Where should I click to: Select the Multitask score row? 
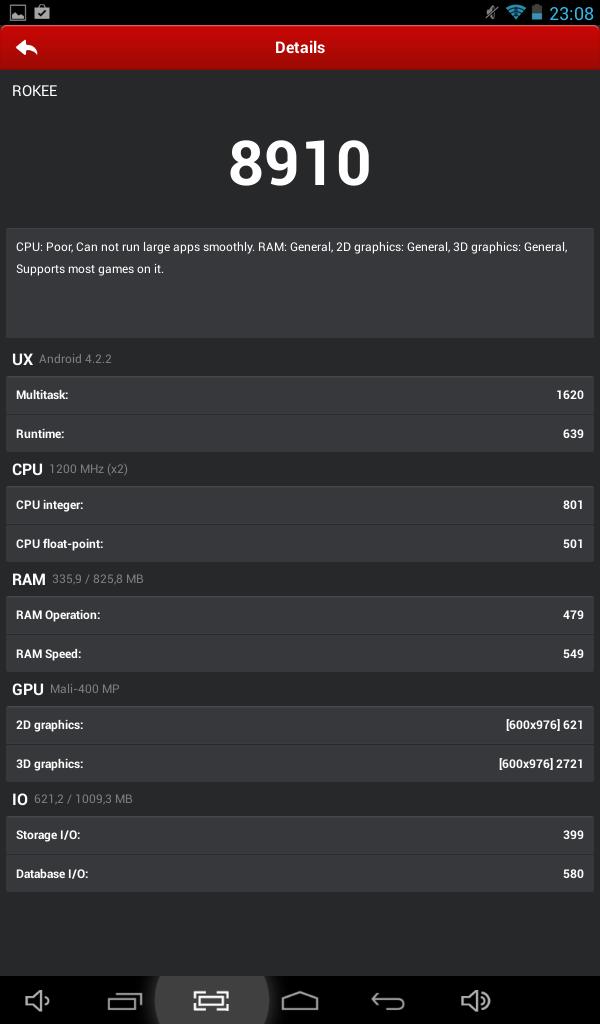click(x=300, y=394)
